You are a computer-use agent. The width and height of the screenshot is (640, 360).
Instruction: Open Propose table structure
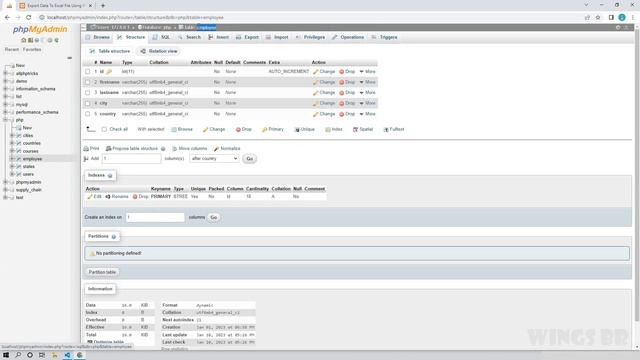[132, 149]
